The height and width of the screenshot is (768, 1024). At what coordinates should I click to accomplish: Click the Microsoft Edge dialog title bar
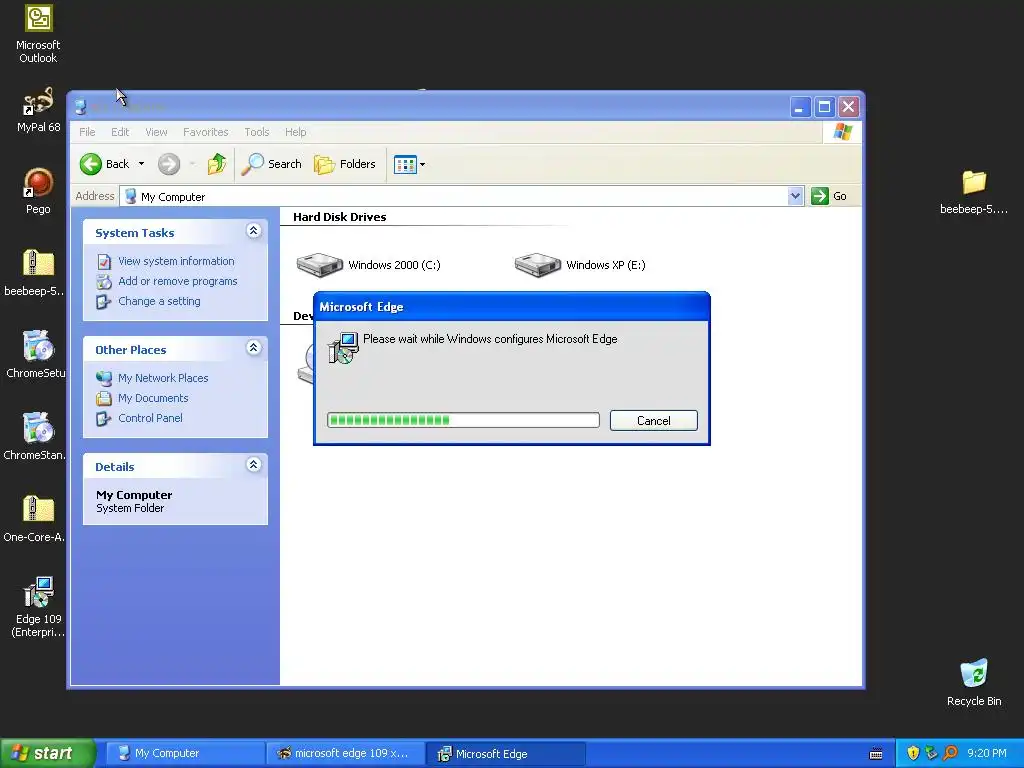(x=511, y=307)
